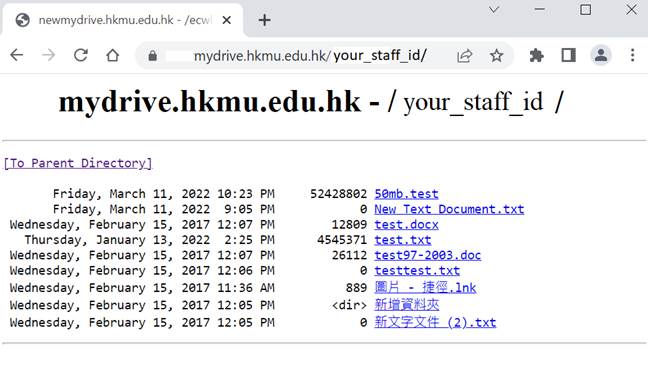
Task: Open the Chrome three-dot menu
Action: pos(632,55)
